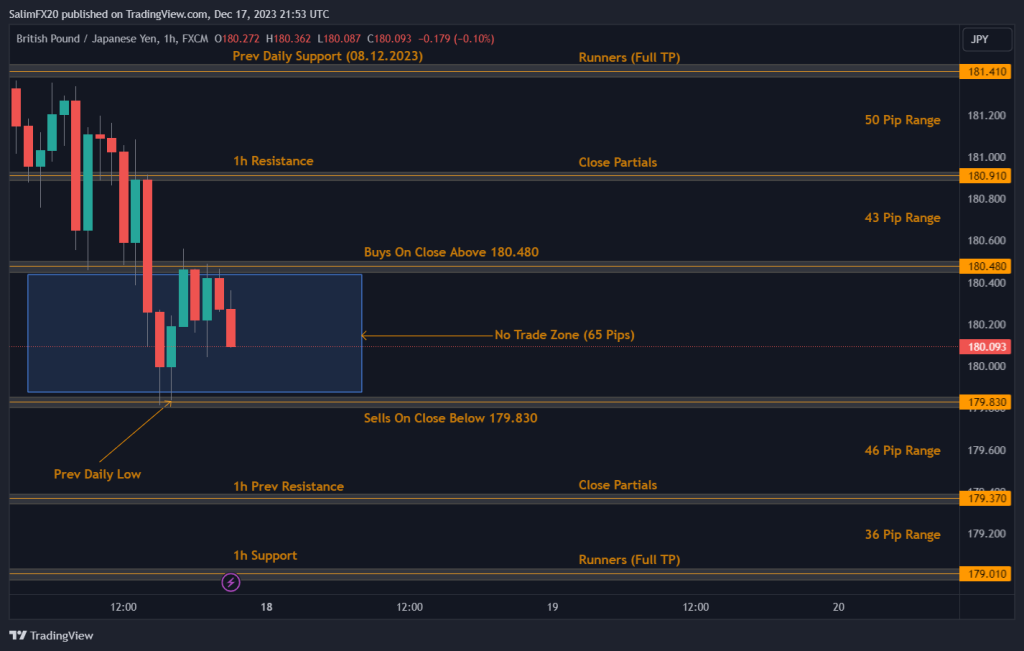Screen dimensions: 1024x651
Task: Click the red current price tag 180.093
Action: tap(983, 347)
